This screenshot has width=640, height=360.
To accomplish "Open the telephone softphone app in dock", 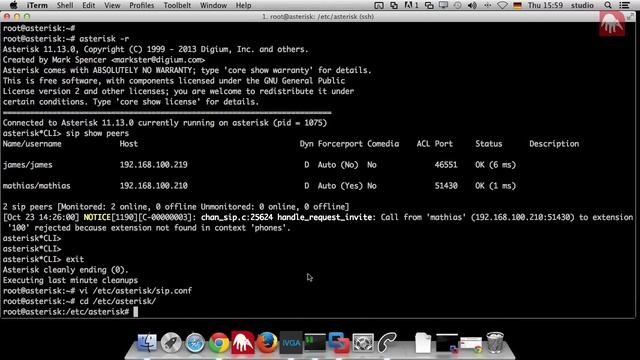I will coord(387,342).
